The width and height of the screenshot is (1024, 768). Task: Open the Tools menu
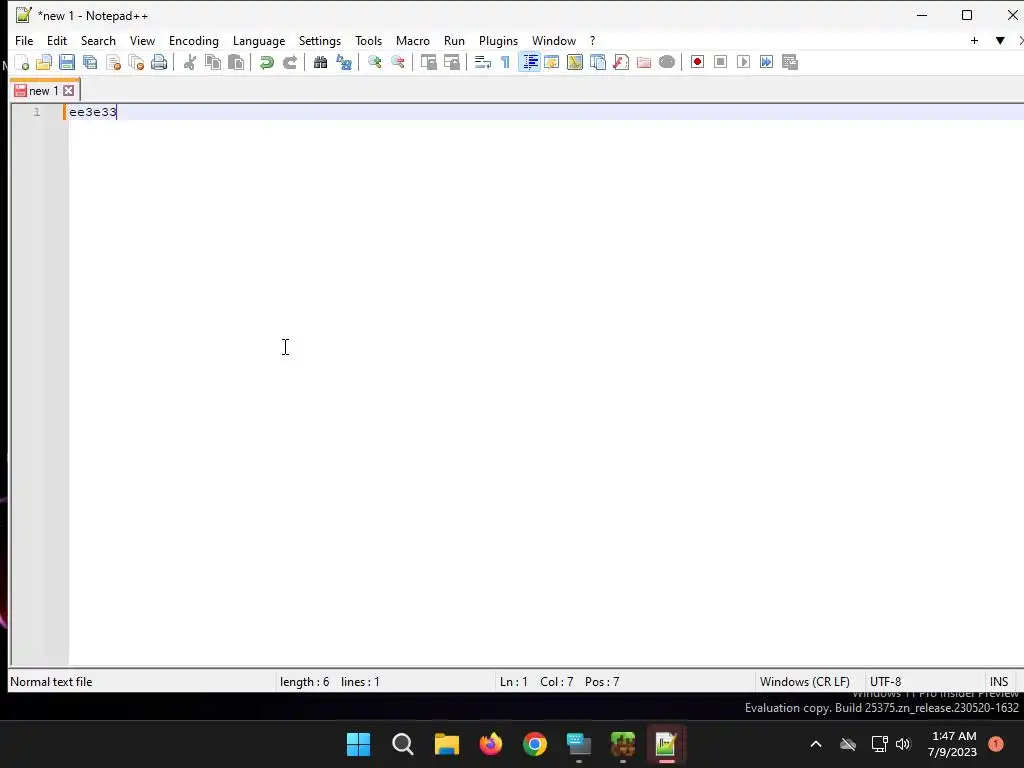(x=368, y=40)
